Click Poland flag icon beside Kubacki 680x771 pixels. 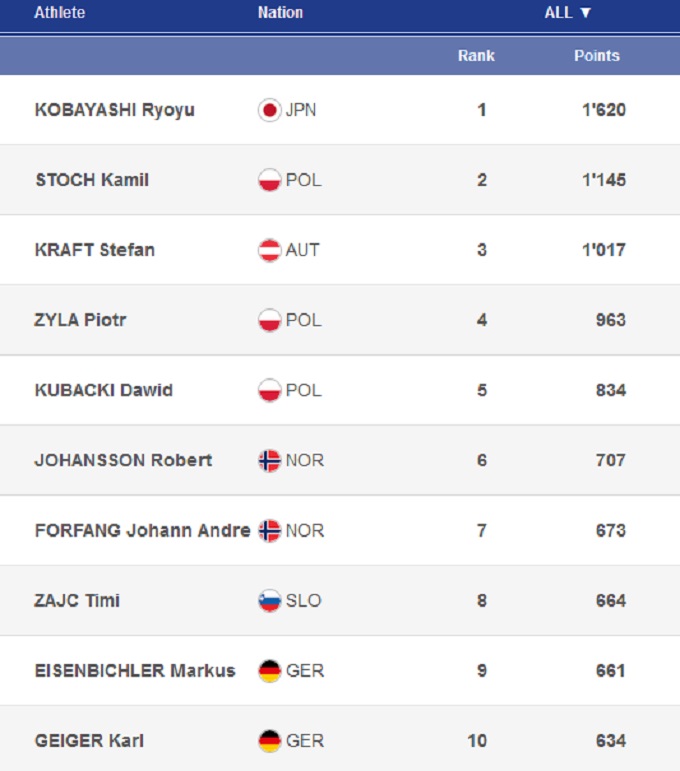click(269, 390)
